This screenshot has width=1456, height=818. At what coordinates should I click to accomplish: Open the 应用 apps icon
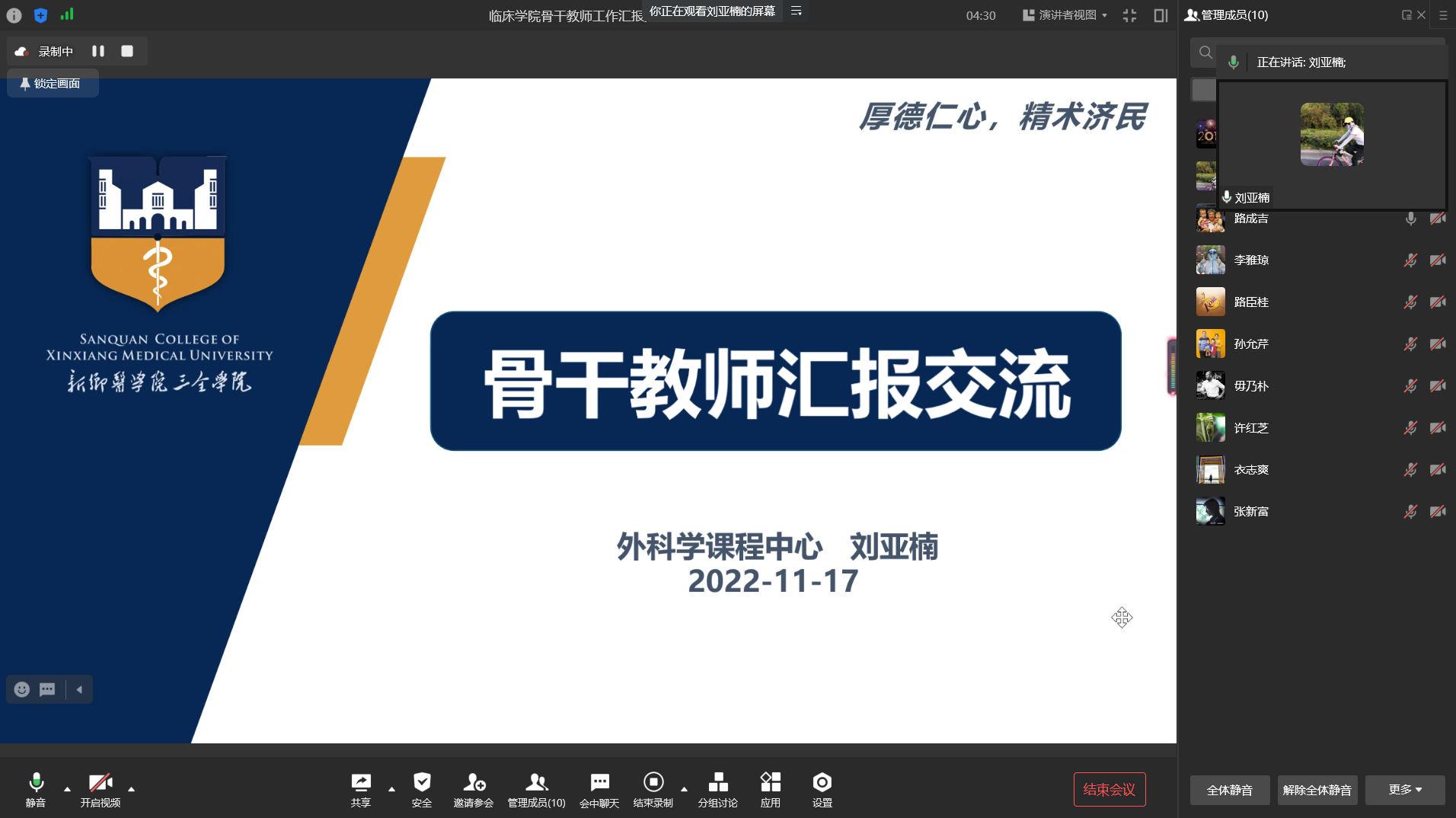(x=770, y=783)
